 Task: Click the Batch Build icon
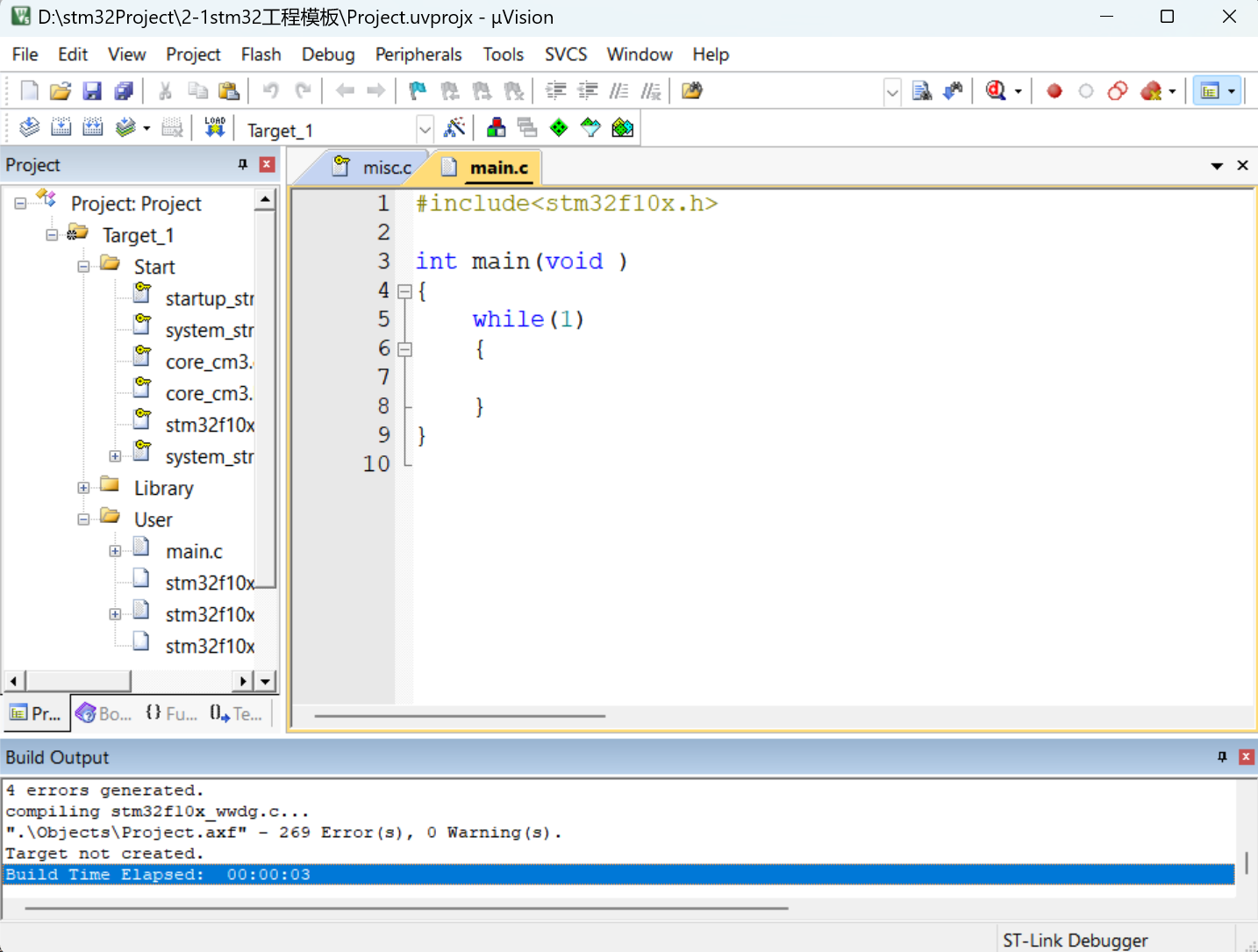click(x=125, y=128)
